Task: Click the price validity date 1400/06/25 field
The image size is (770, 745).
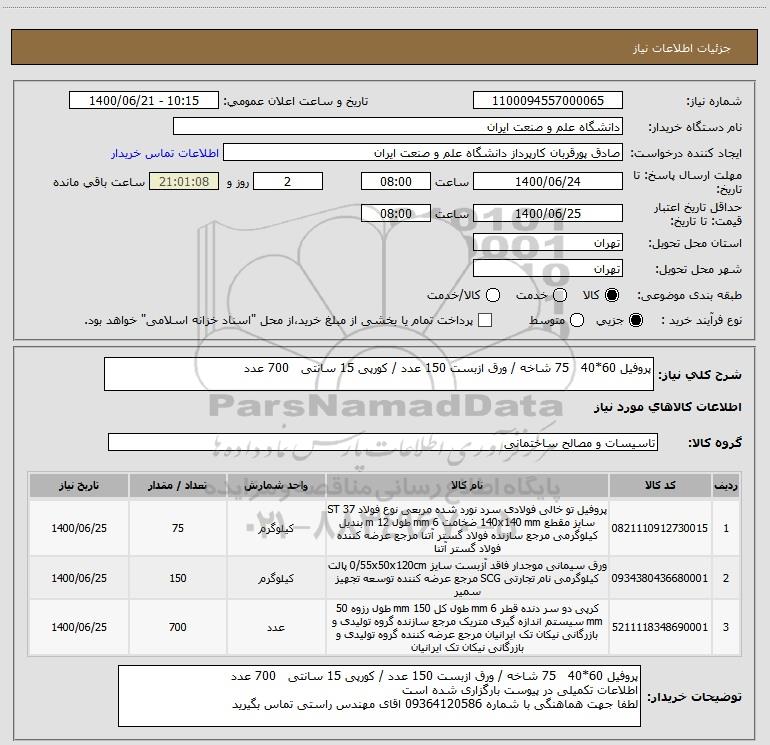Action: tap(548, 213)
